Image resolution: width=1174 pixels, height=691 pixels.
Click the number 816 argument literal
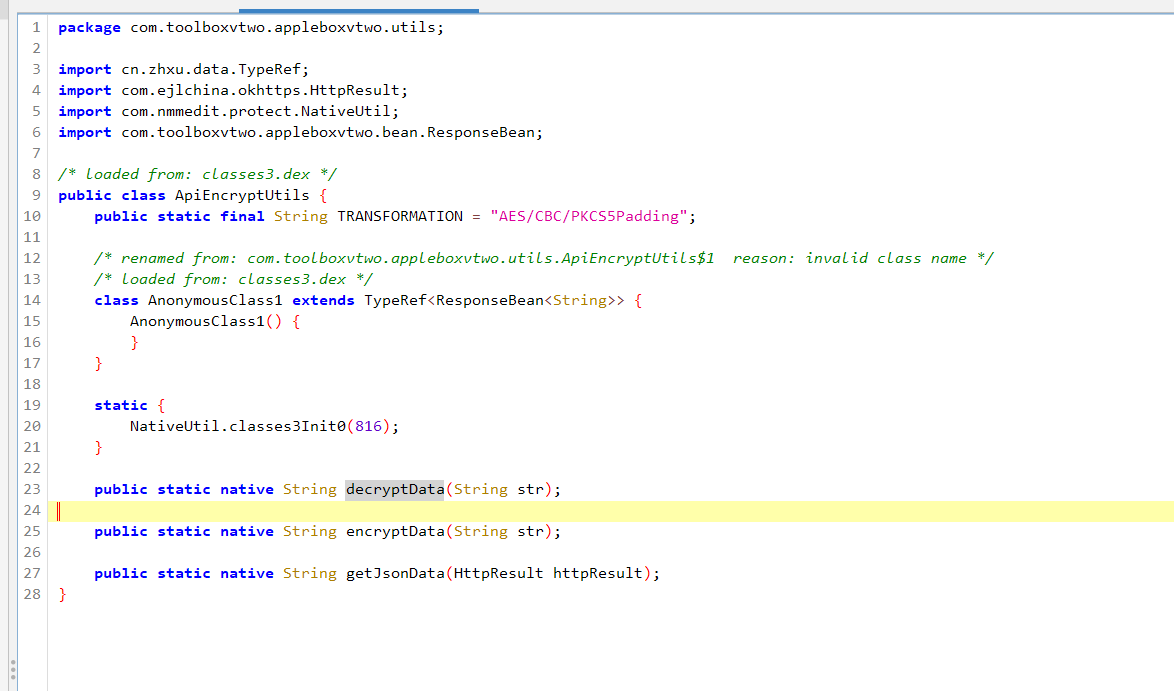367,426
